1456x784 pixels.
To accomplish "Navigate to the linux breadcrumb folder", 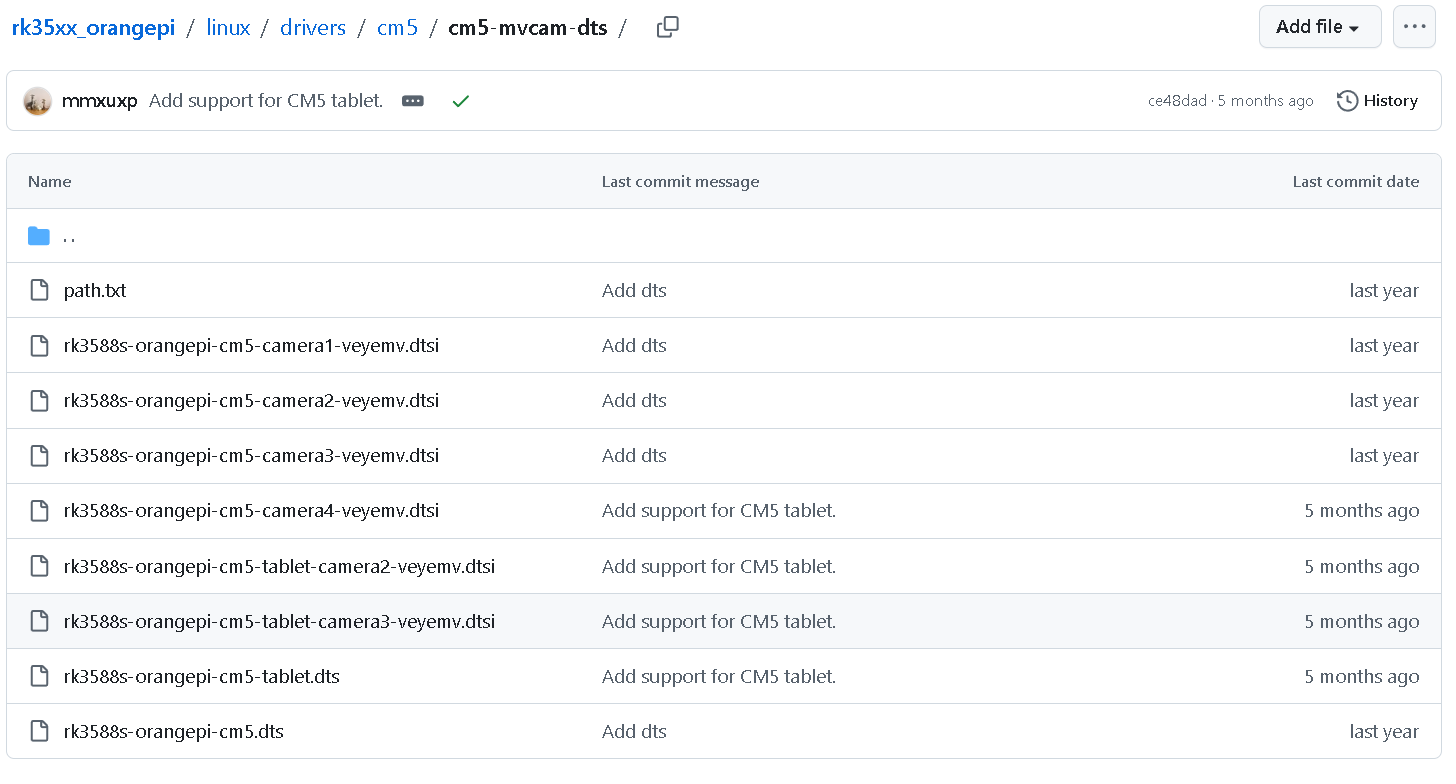I will [x=228, y=28].
